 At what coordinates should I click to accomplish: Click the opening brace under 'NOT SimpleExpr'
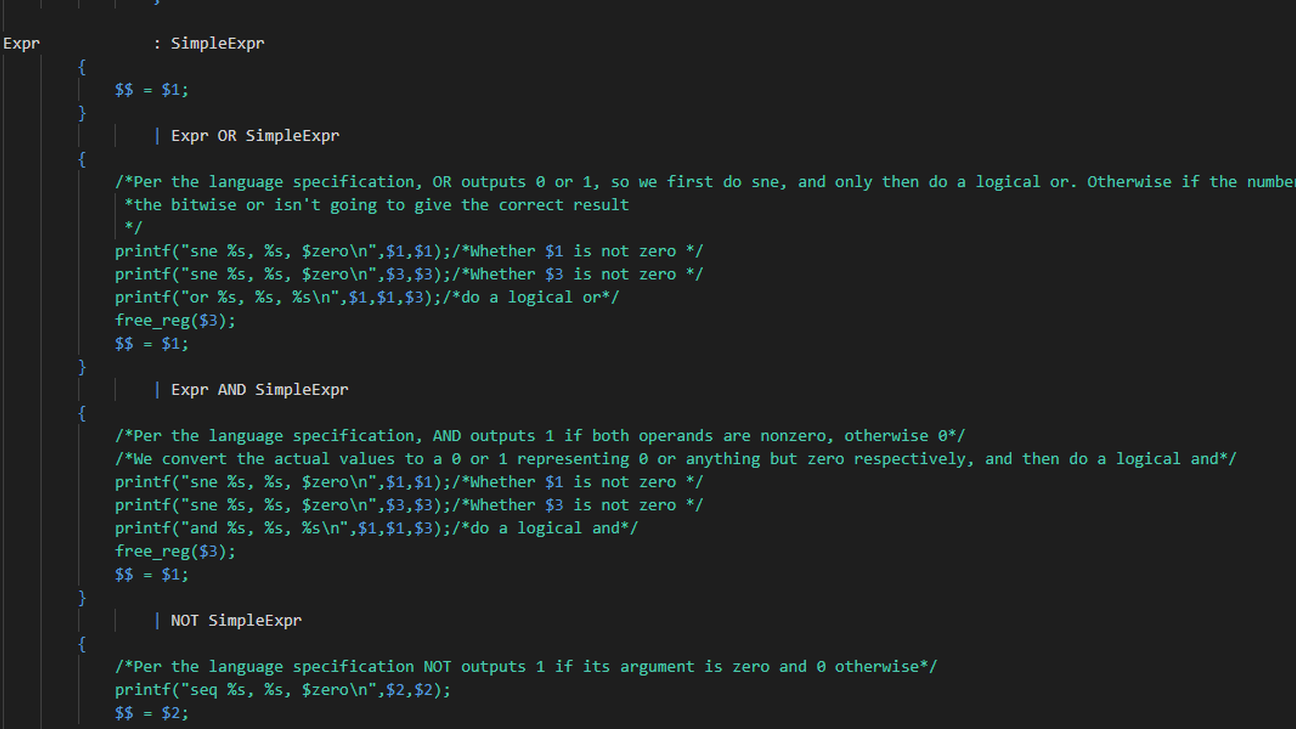click(82, 644)
